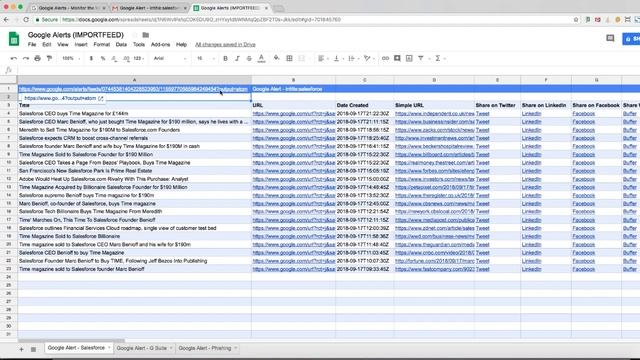The image size is (640, 360).
Task: Open horizontal align dropdown
Action: tap(323, 58)
